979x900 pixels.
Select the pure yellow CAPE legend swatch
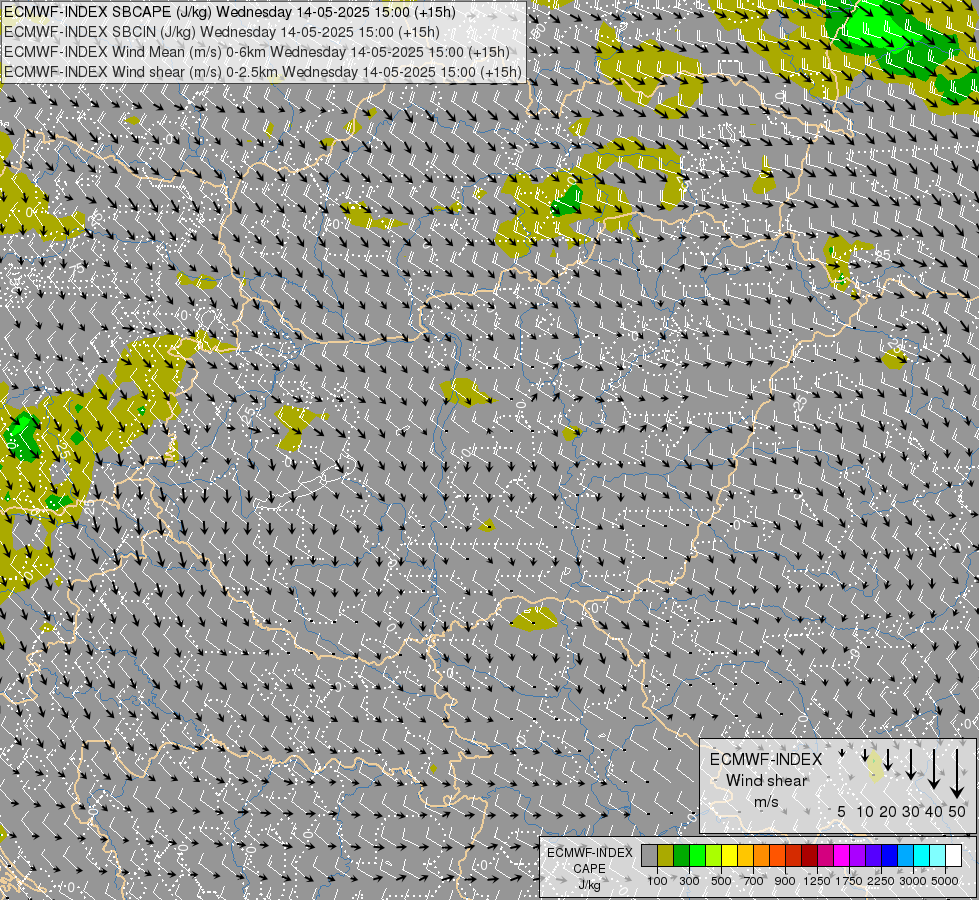[729, 855]
